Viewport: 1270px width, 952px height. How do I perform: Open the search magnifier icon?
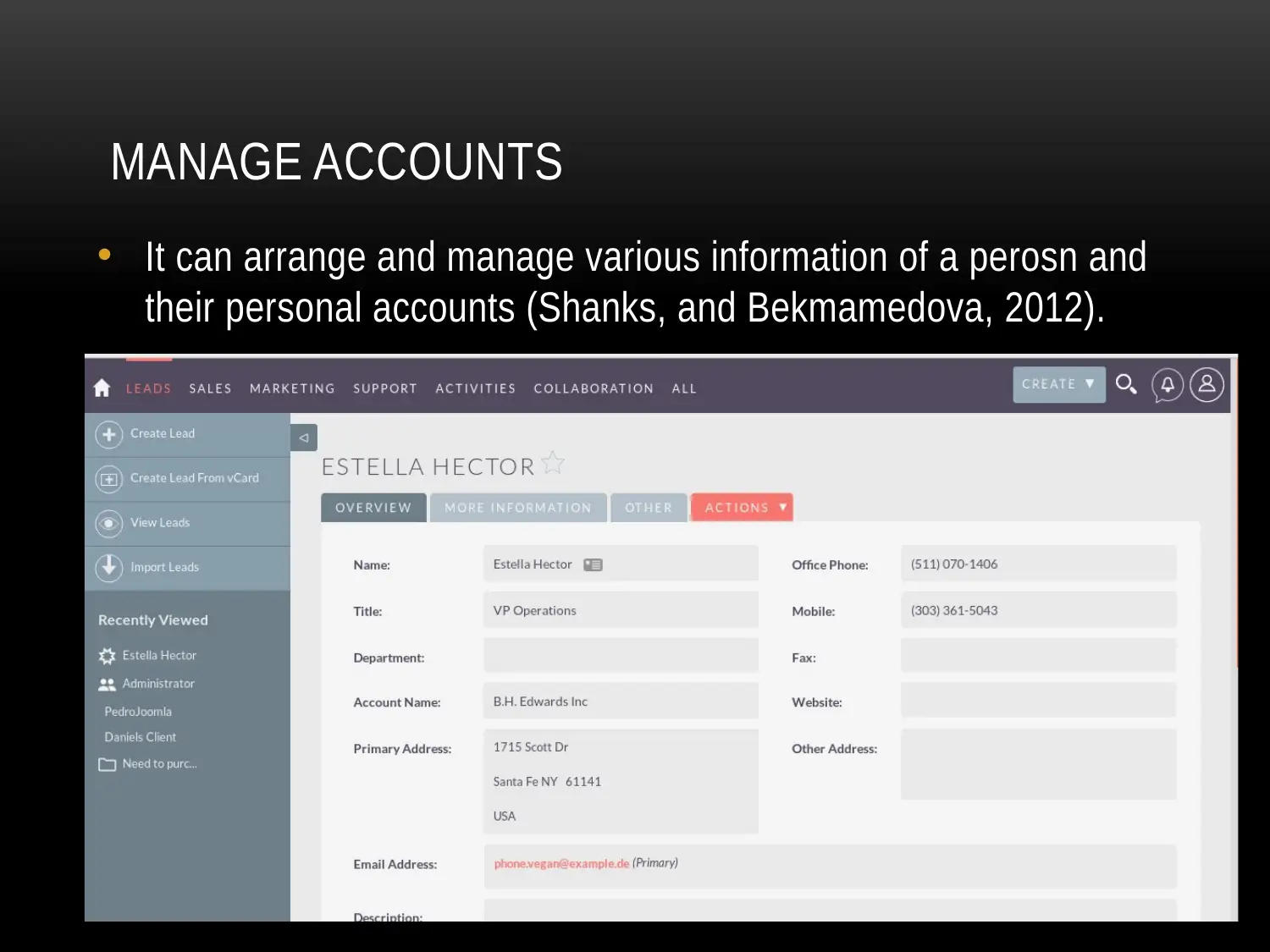(x=1126, y=384)
